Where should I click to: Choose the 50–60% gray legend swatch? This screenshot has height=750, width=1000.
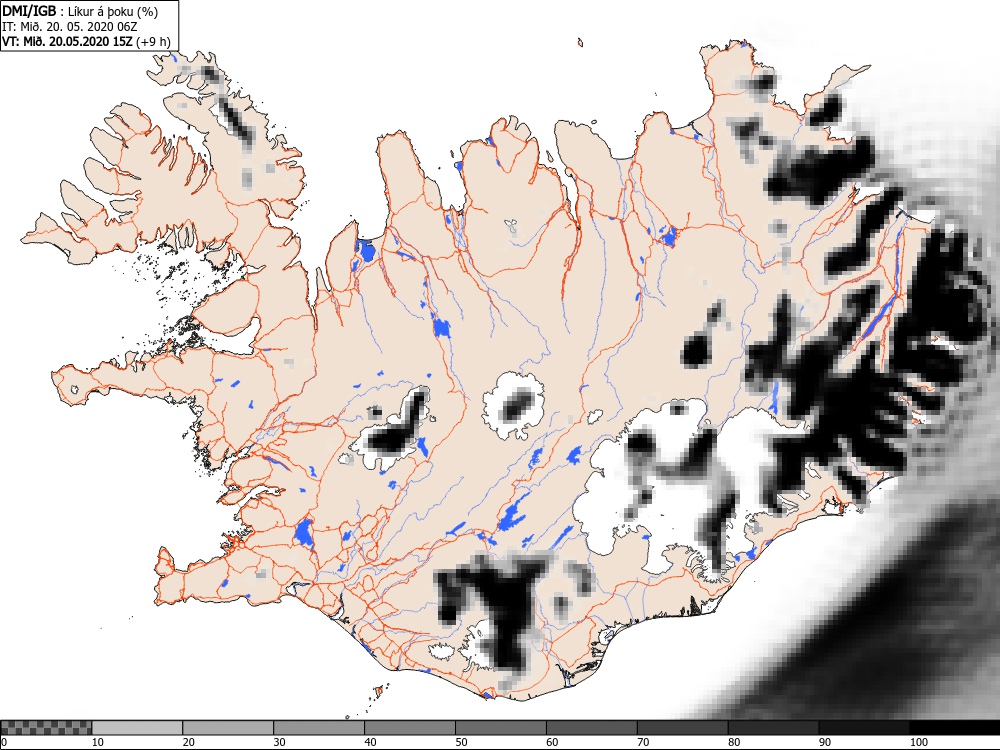tap(501, 728)
